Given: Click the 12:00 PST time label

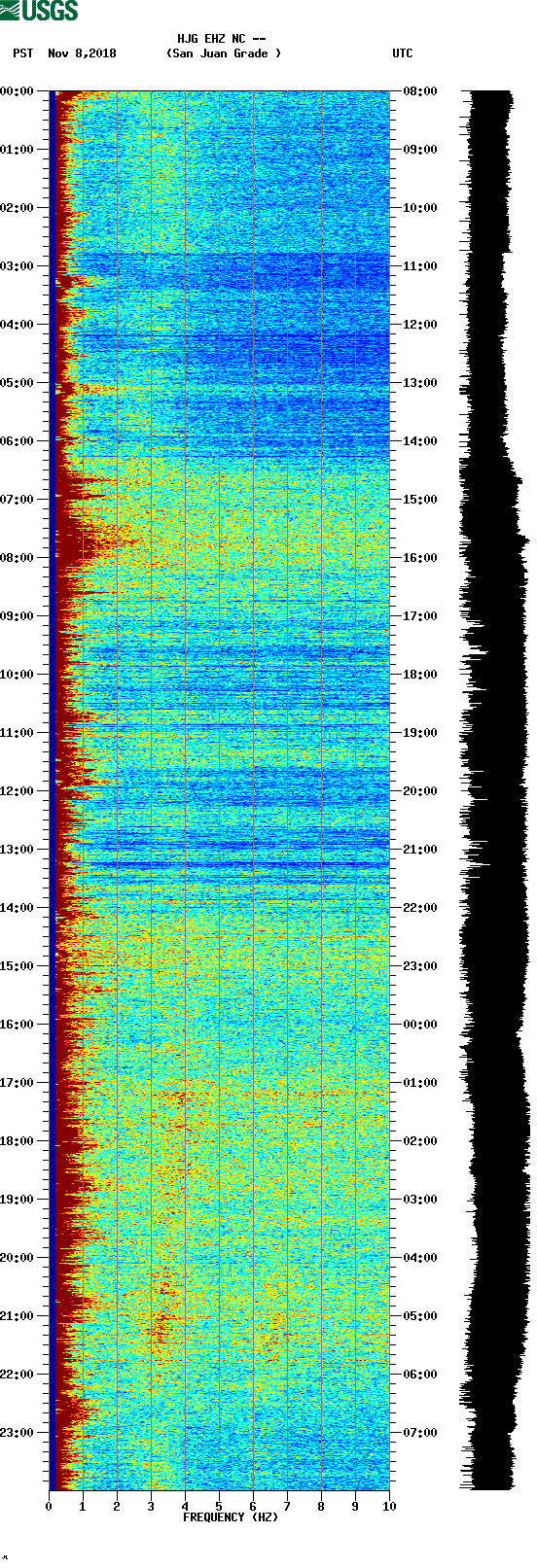Looking at the screenshot, I should [x=18, y=791].
